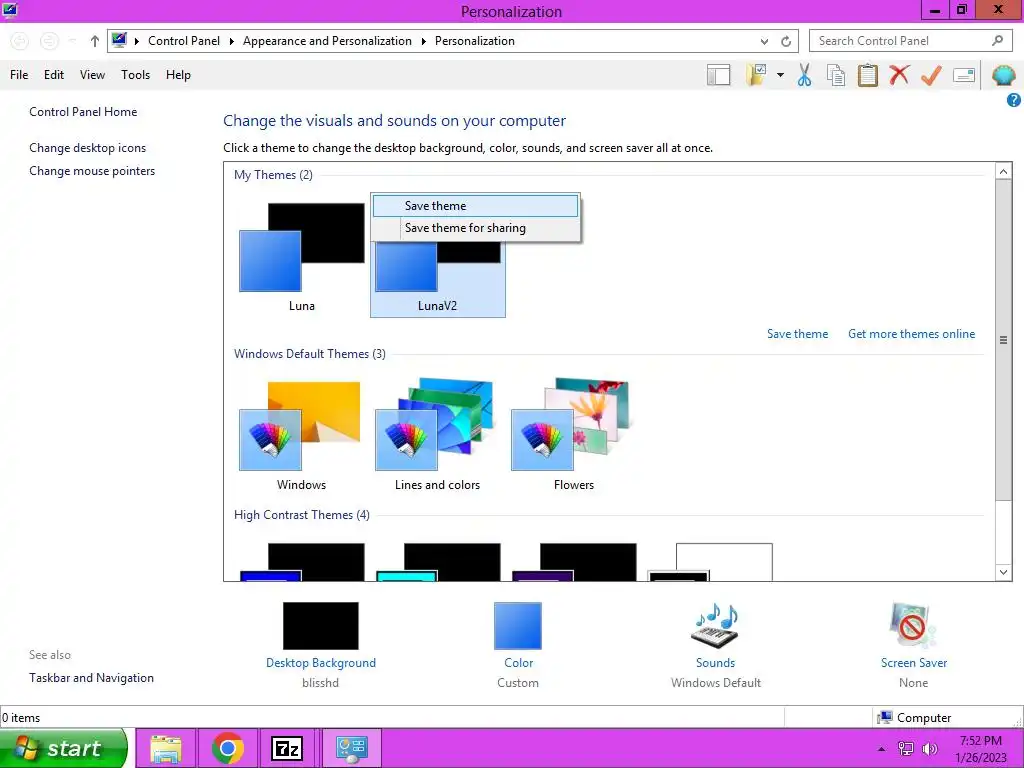
Task: Click the search magnifier icon
Action: pyautogui.click(x=997, y=40)
